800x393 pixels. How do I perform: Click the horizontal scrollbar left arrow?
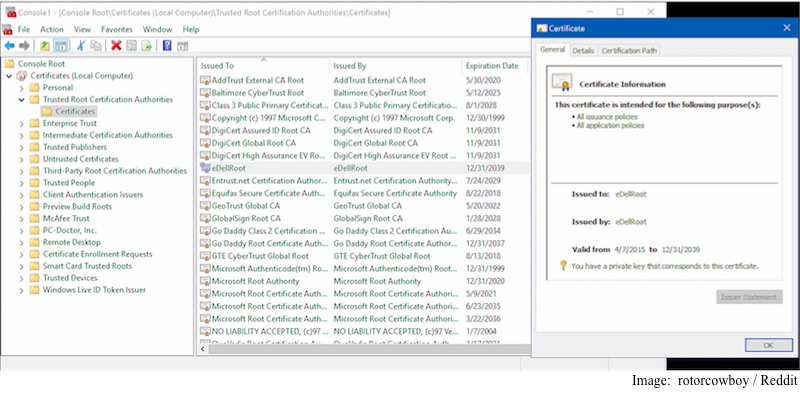coord(203,350)
